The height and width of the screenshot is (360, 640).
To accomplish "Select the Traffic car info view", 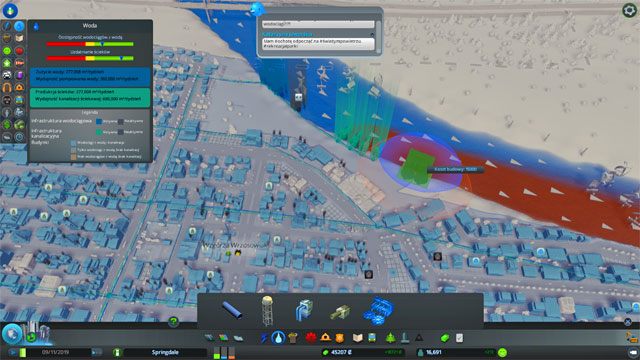I will [7, 75].
